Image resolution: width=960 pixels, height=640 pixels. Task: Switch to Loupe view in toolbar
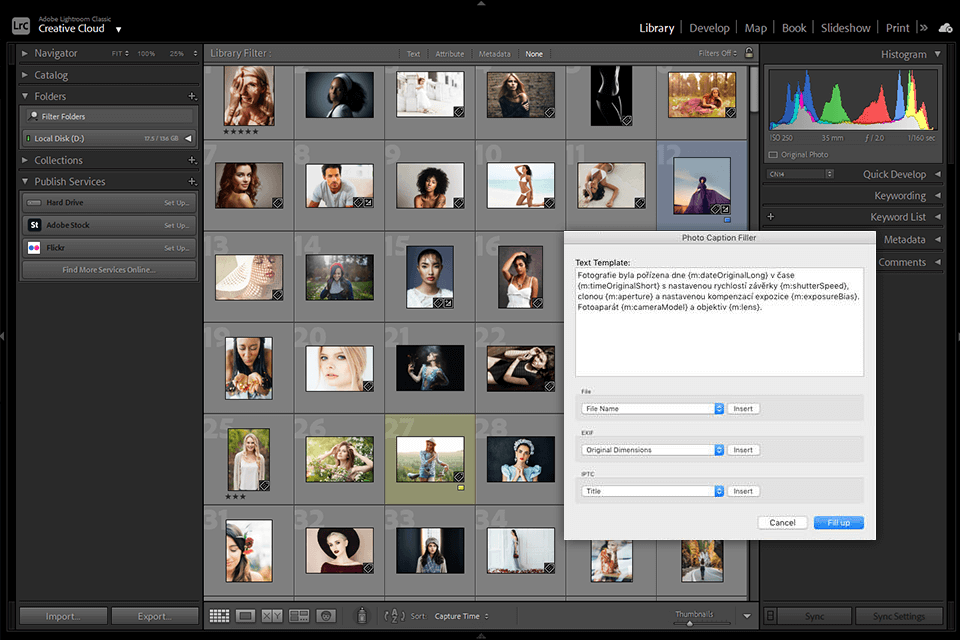pos(246,616)
